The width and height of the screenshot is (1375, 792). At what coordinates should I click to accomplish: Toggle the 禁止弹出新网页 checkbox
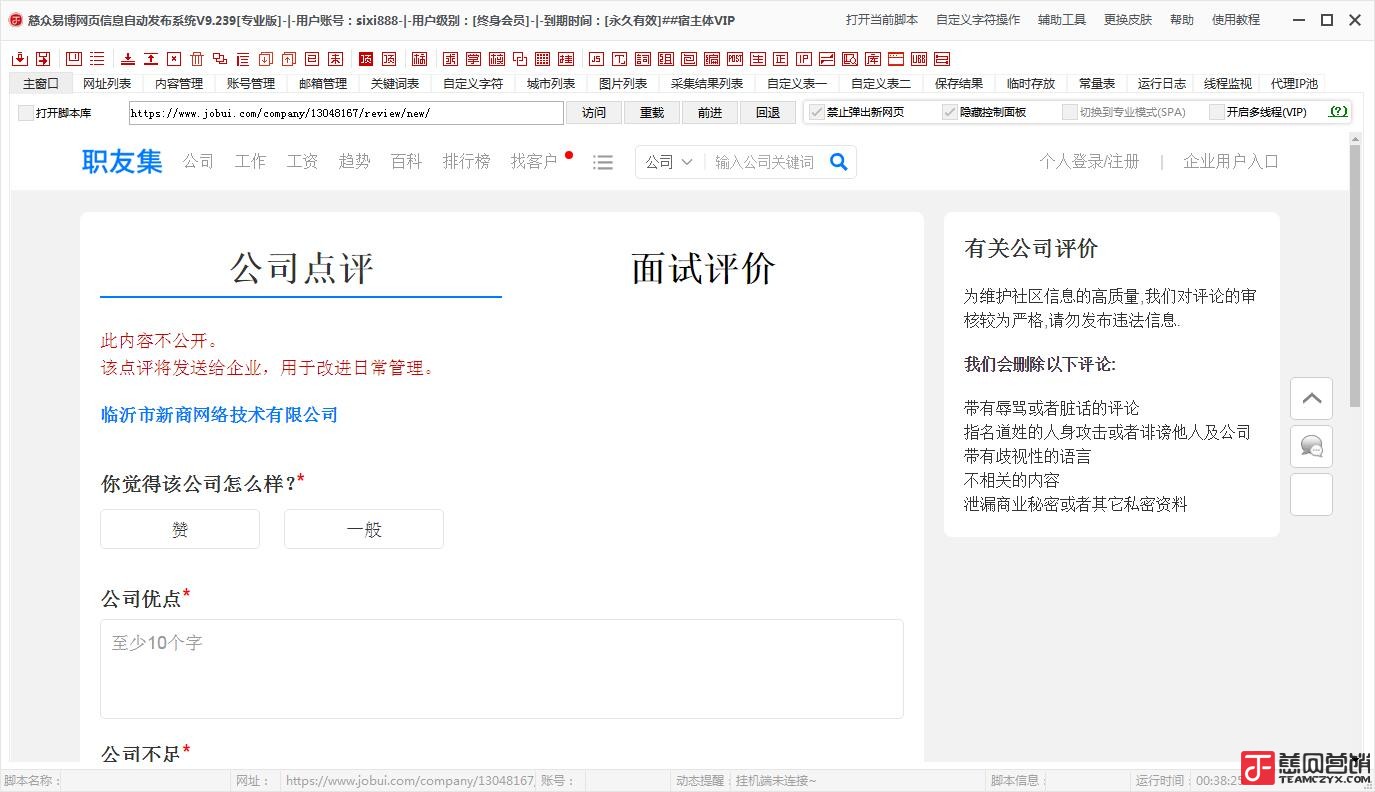coord(816,112)
